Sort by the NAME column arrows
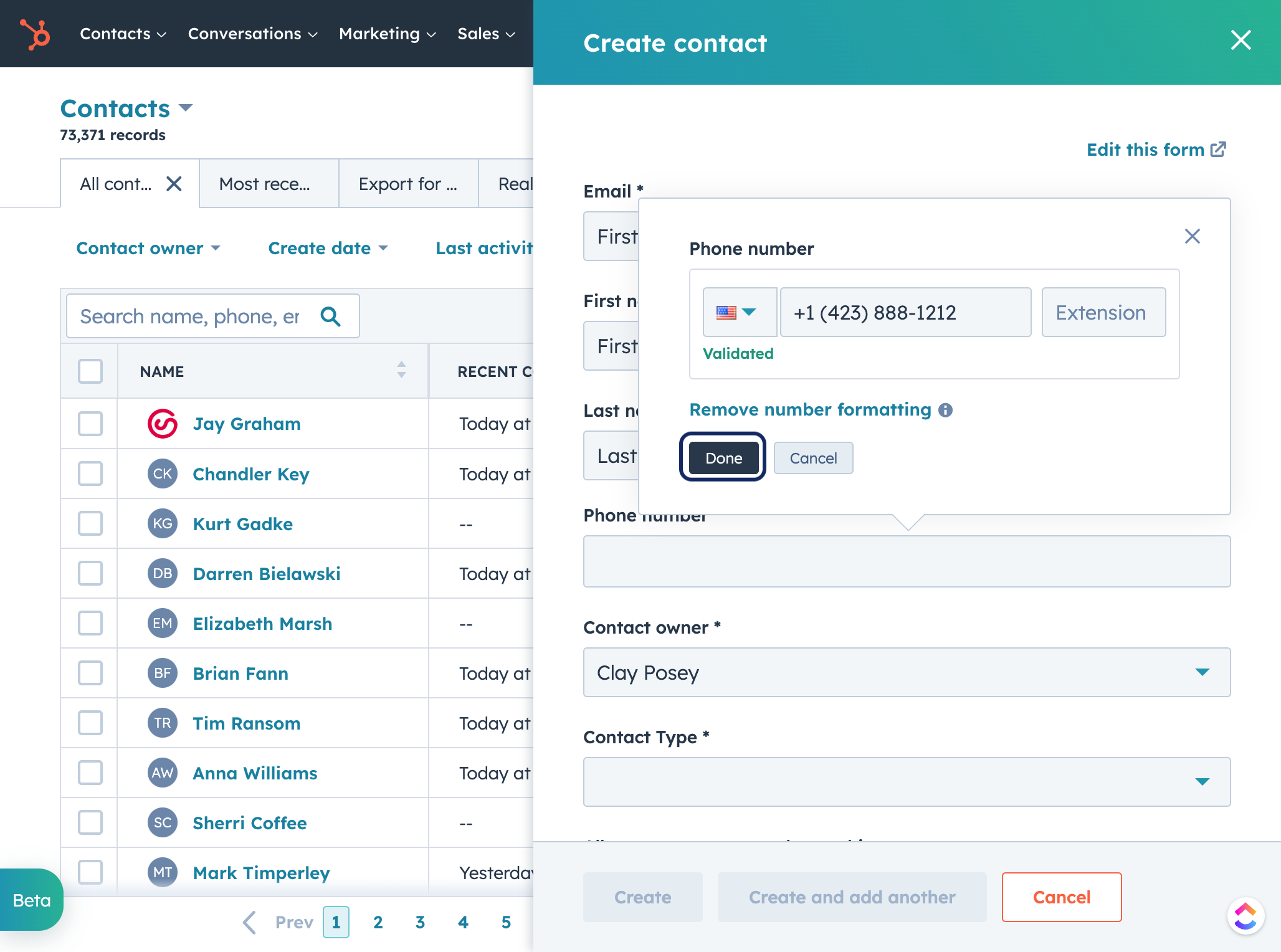Viewport: 1281px width, 952px height. [x=401, y=370]
